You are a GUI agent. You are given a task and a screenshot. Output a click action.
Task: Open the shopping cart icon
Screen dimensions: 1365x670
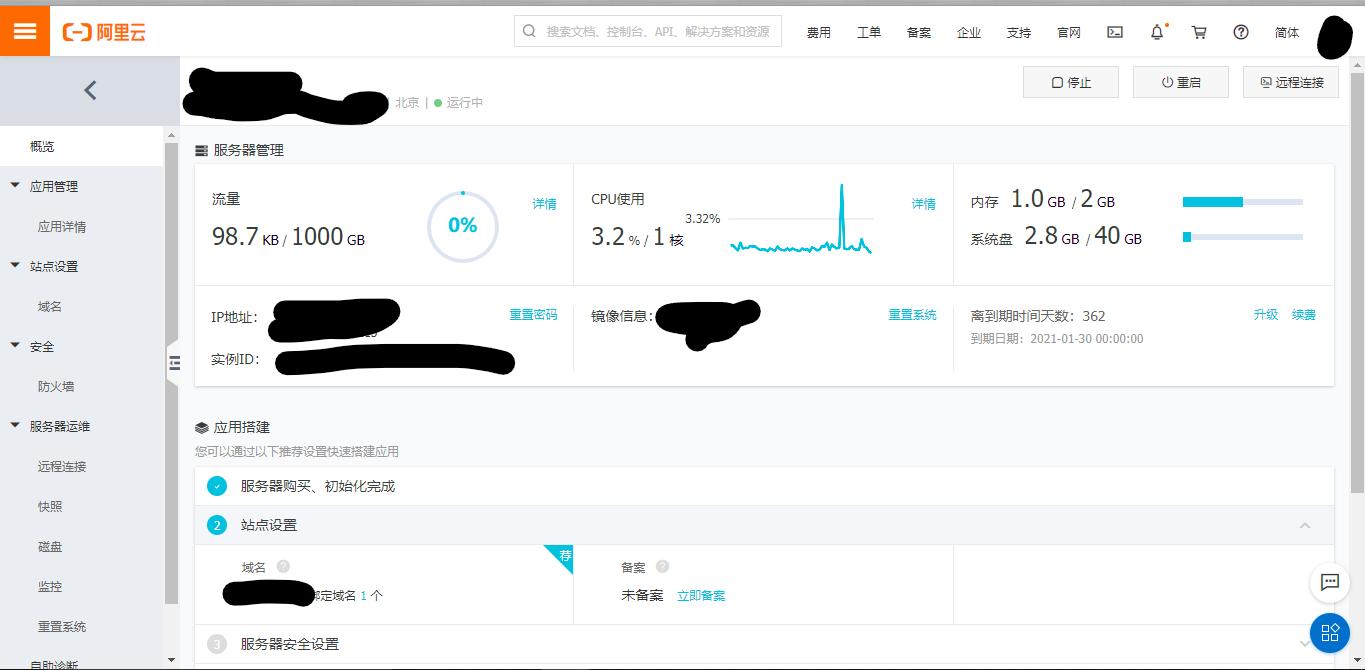point(1198,32)
